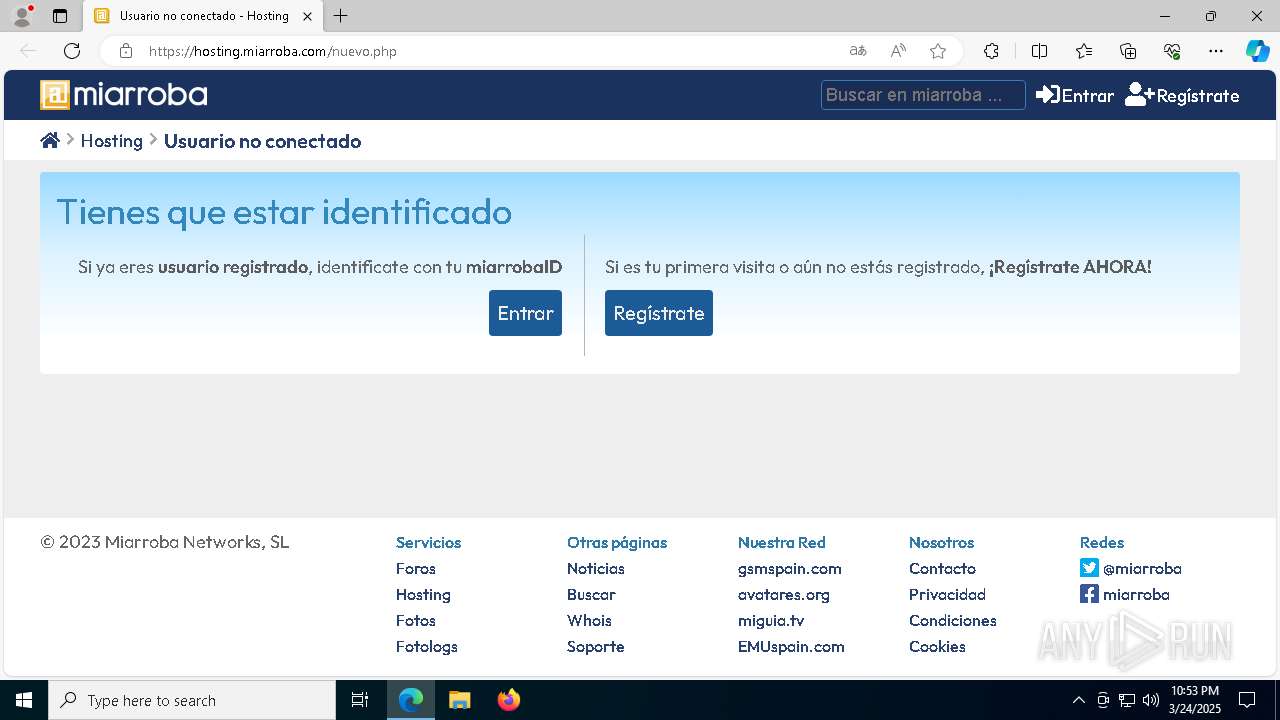This screenshot has height=720, width=1280.
Task: Visit avatares.org link
Action: click(x=784, y=594)
